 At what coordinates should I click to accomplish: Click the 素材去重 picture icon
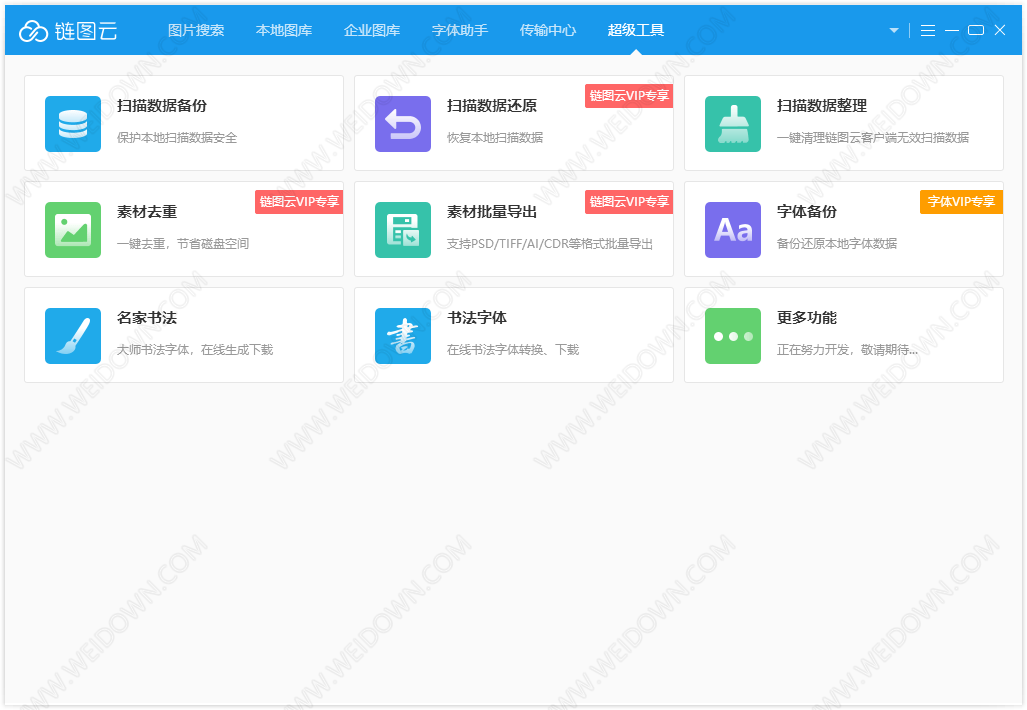pos(73,230)
